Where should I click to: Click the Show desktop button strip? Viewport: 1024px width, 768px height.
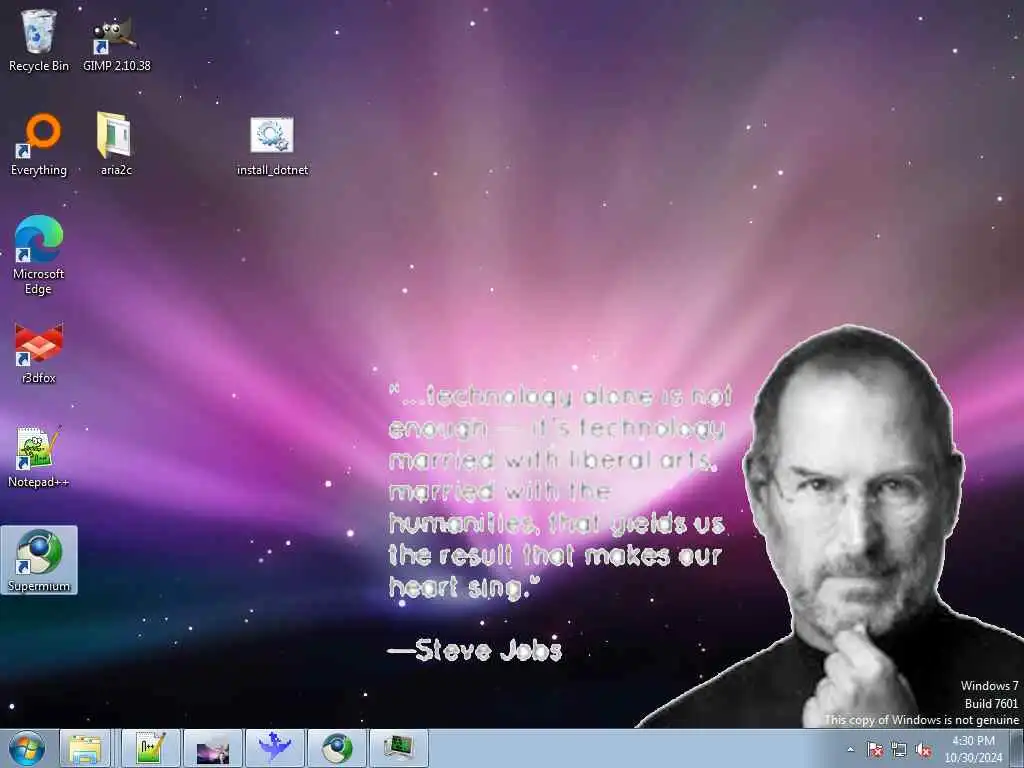coord(1017,748)
